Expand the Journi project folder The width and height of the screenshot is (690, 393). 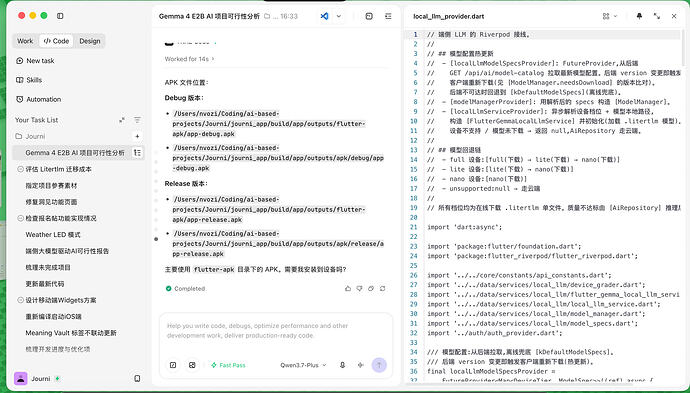click(30, 136)
